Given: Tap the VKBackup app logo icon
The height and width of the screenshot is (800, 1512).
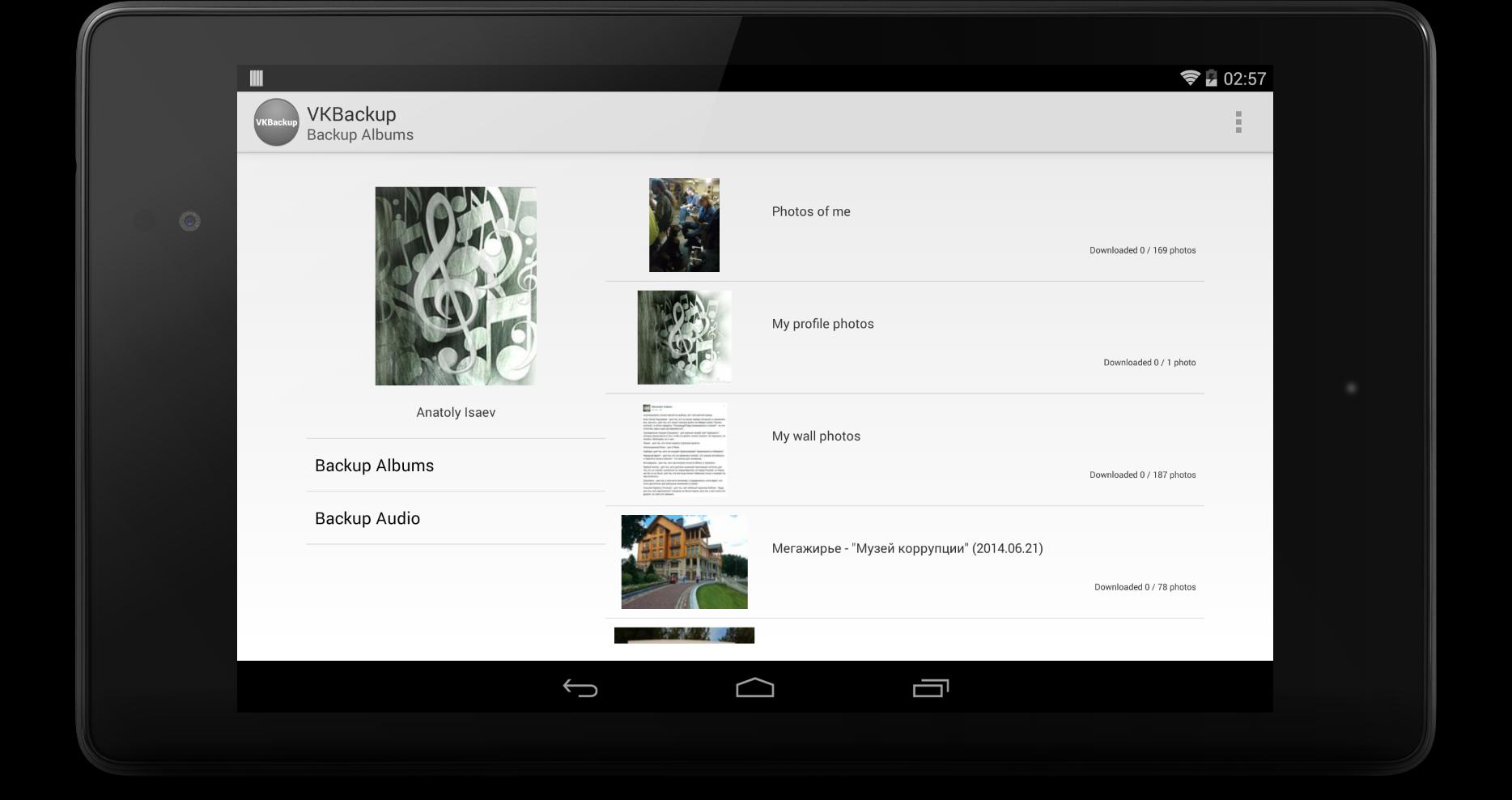Looking at the screenshot, I should (x=276, y=122).
